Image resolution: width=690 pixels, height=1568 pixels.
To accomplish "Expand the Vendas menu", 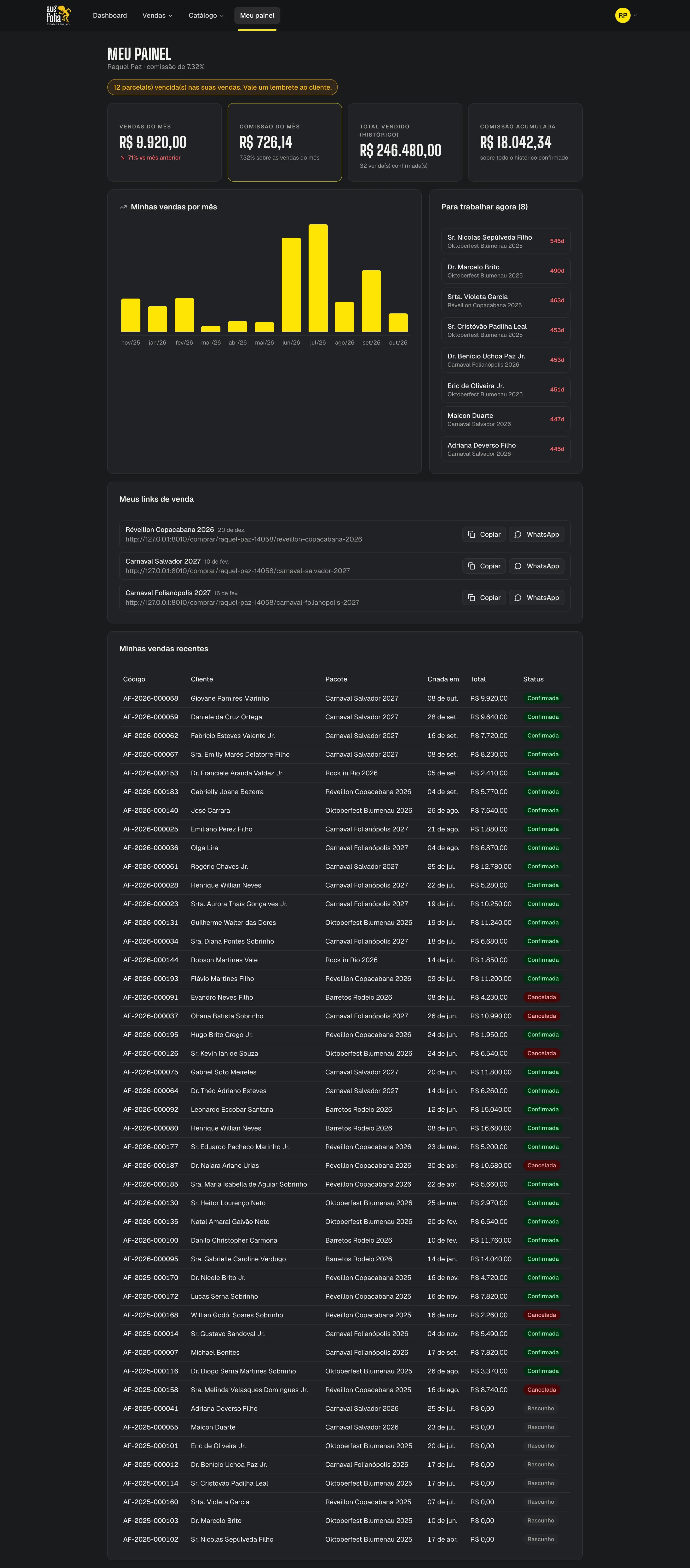I will [x=158, y=15].
